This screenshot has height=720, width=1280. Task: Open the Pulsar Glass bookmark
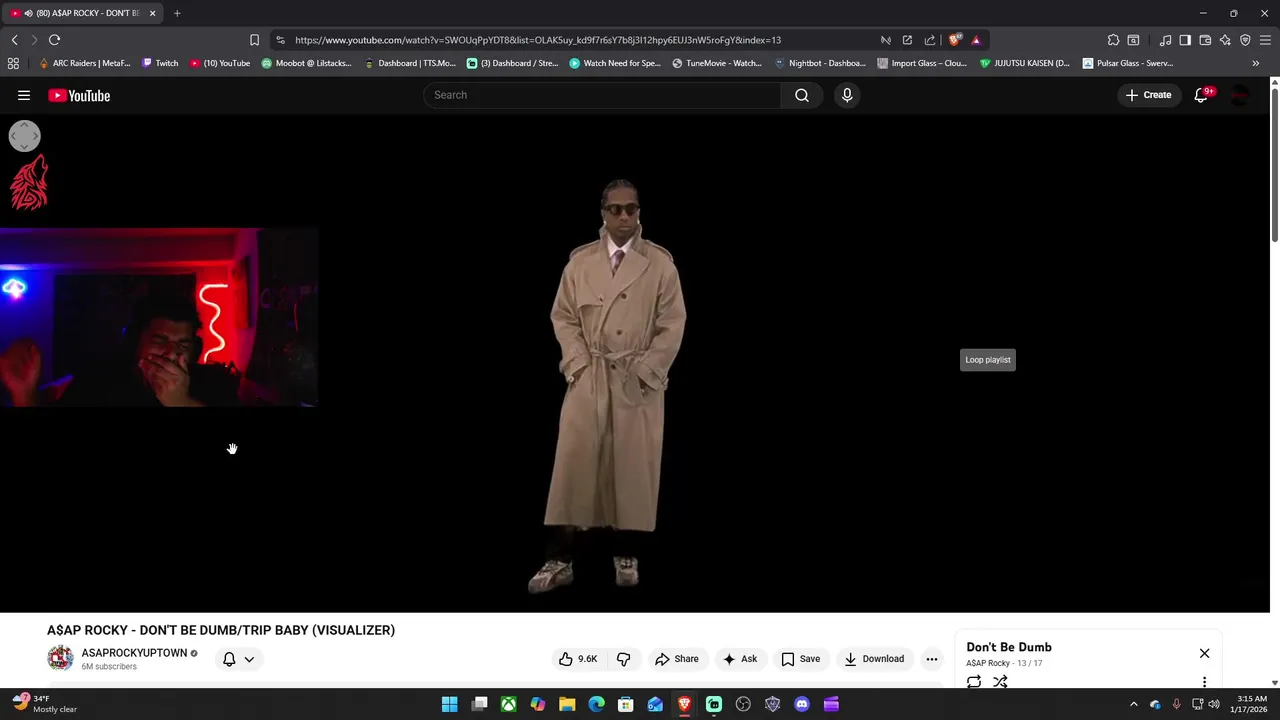click(1128, 63)
